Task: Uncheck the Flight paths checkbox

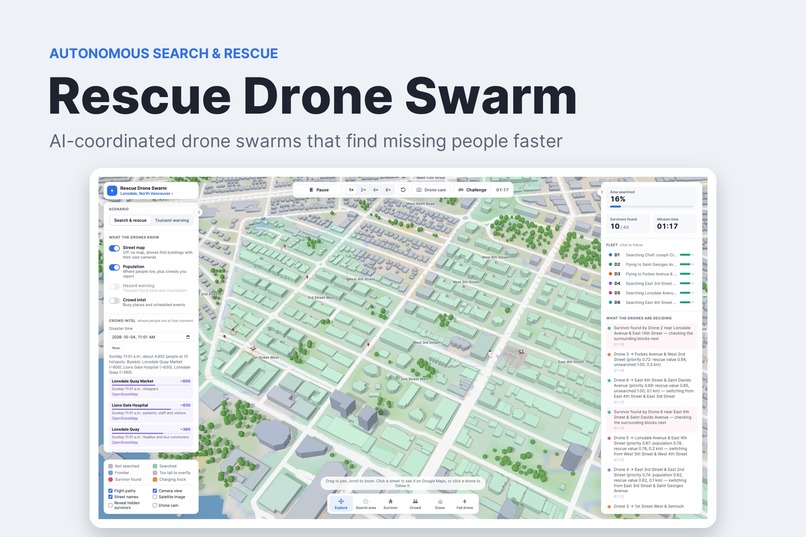Action: coord(111,491)
